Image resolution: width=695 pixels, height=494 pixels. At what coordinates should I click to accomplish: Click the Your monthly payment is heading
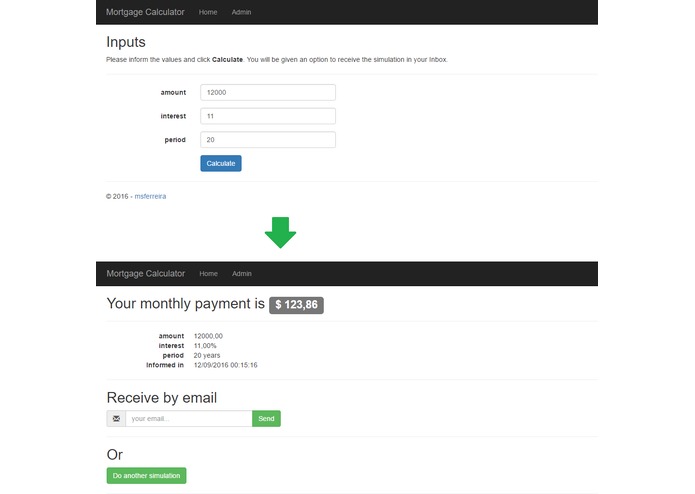[185, 303]
